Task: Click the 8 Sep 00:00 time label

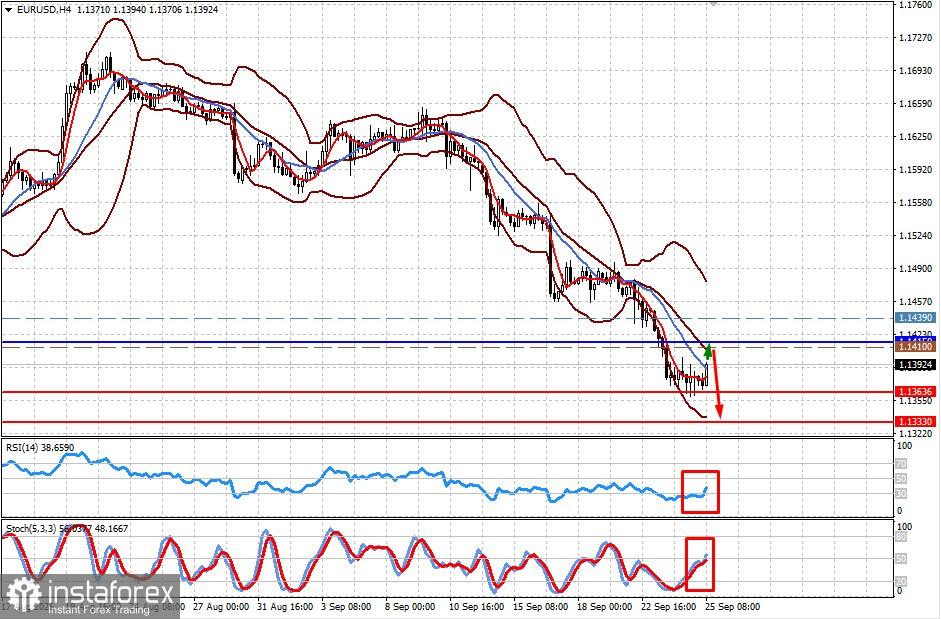Action: [410, 607]
